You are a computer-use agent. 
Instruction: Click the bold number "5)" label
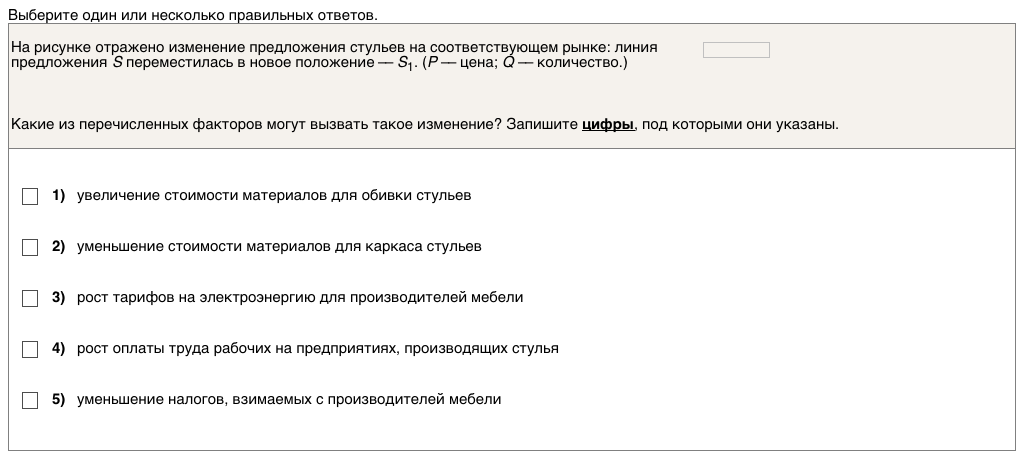58,400
